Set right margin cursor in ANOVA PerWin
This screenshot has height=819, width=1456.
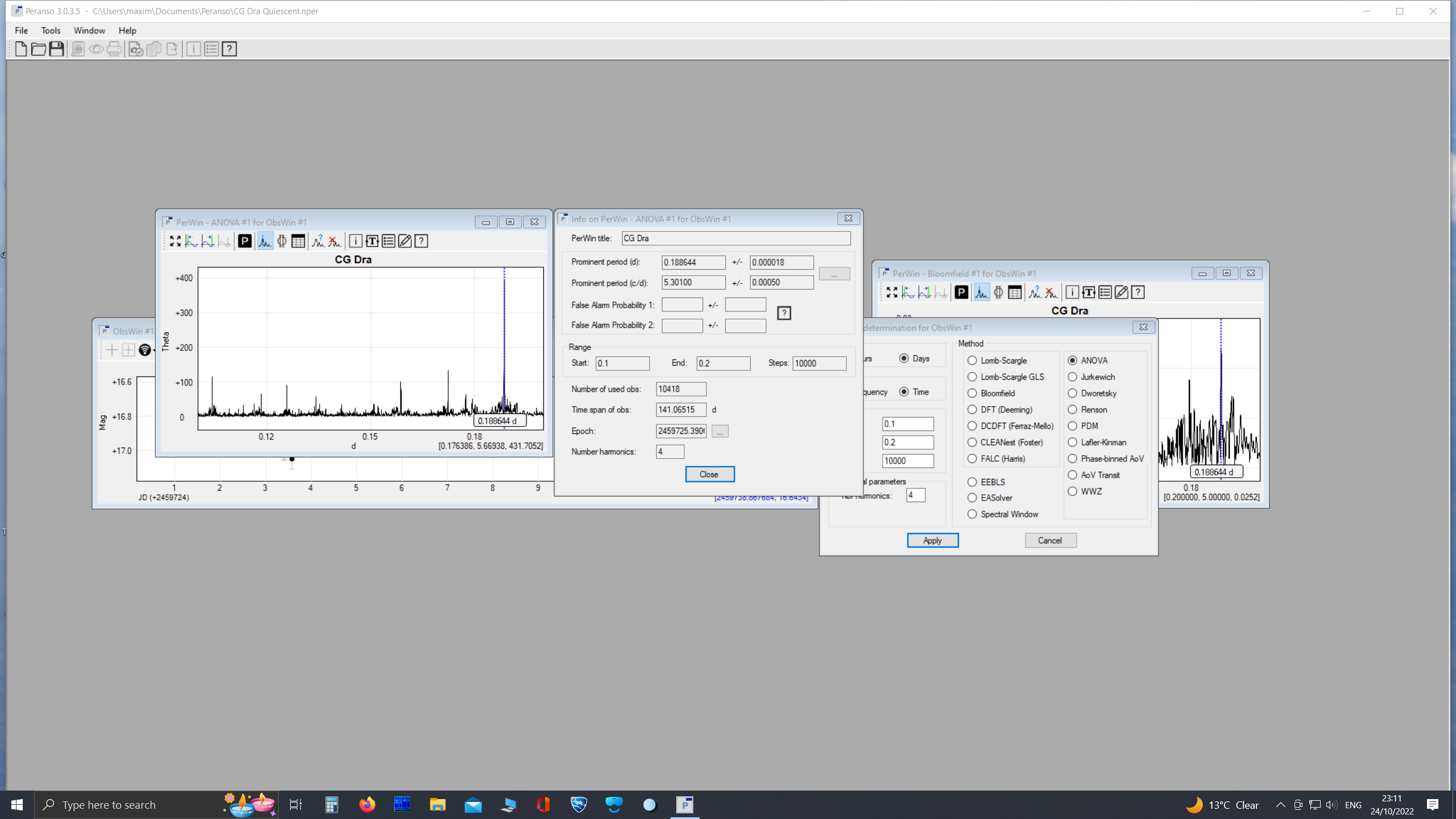coord(208,241)
